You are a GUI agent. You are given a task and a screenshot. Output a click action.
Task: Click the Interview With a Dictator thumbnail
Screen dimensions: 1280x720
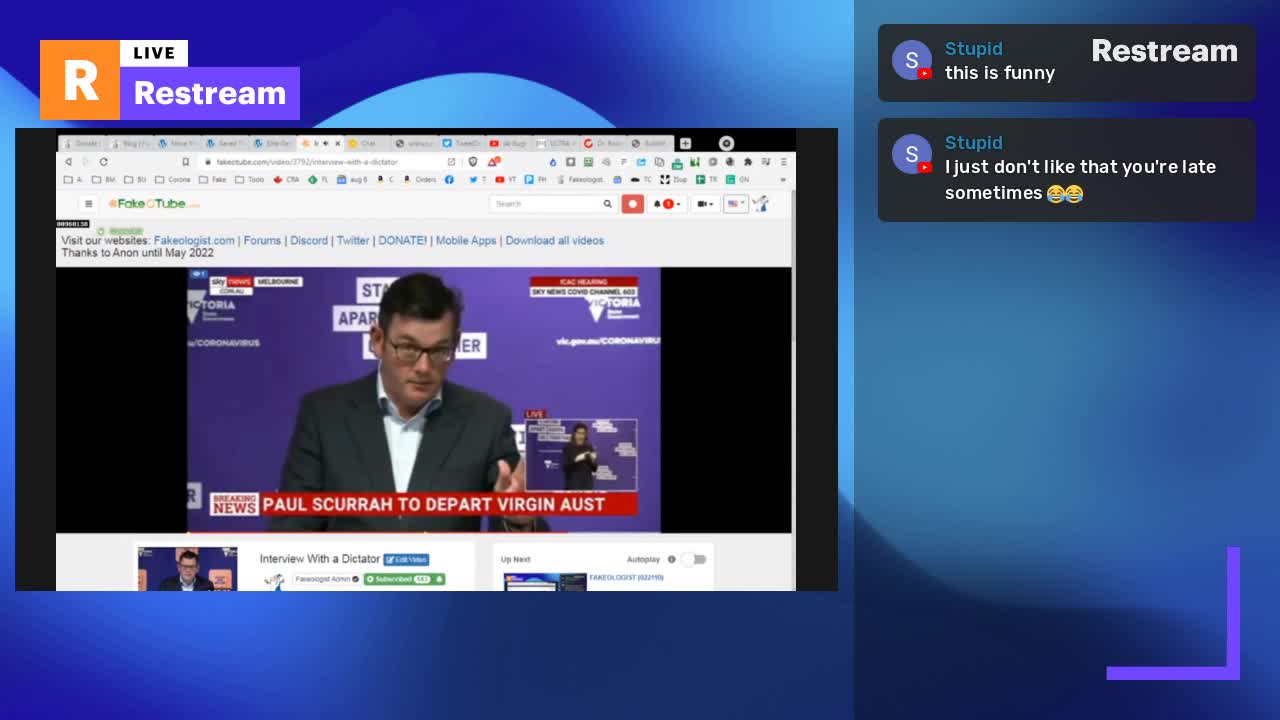(x=188, y=569)
